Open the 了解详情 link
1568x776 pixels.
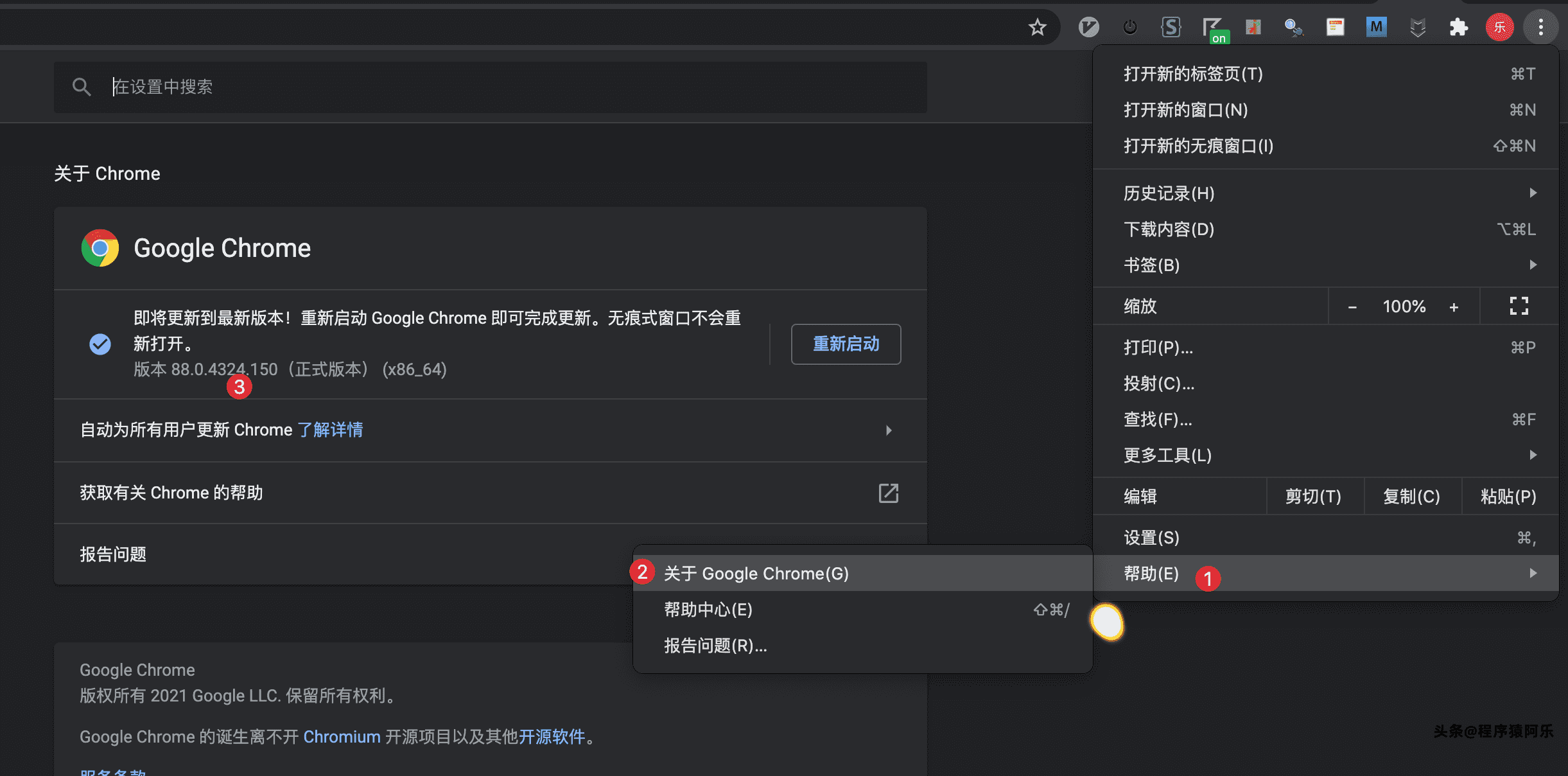[x=330, y=430]
